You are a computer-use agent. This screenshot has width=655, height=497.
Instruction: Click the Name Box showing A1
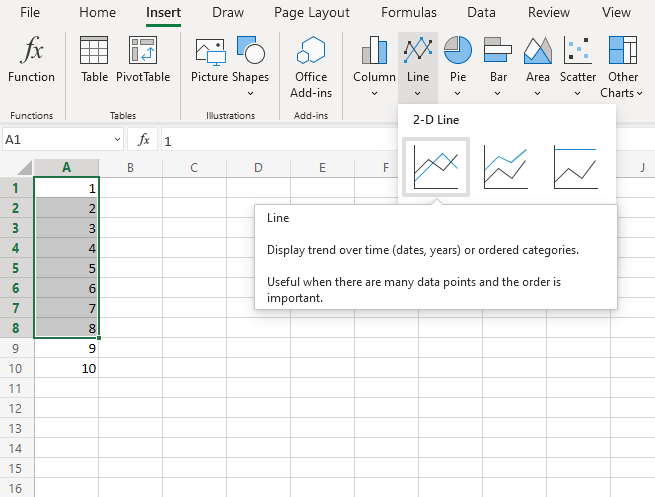point(55,140)
